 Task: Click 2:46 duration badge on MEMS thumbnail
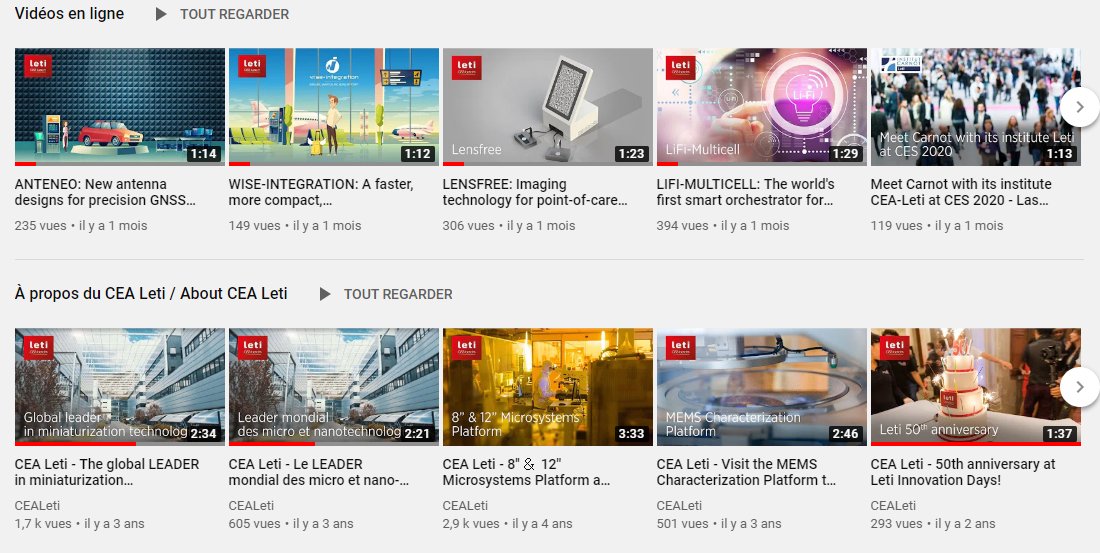click(x=845, y=434)
